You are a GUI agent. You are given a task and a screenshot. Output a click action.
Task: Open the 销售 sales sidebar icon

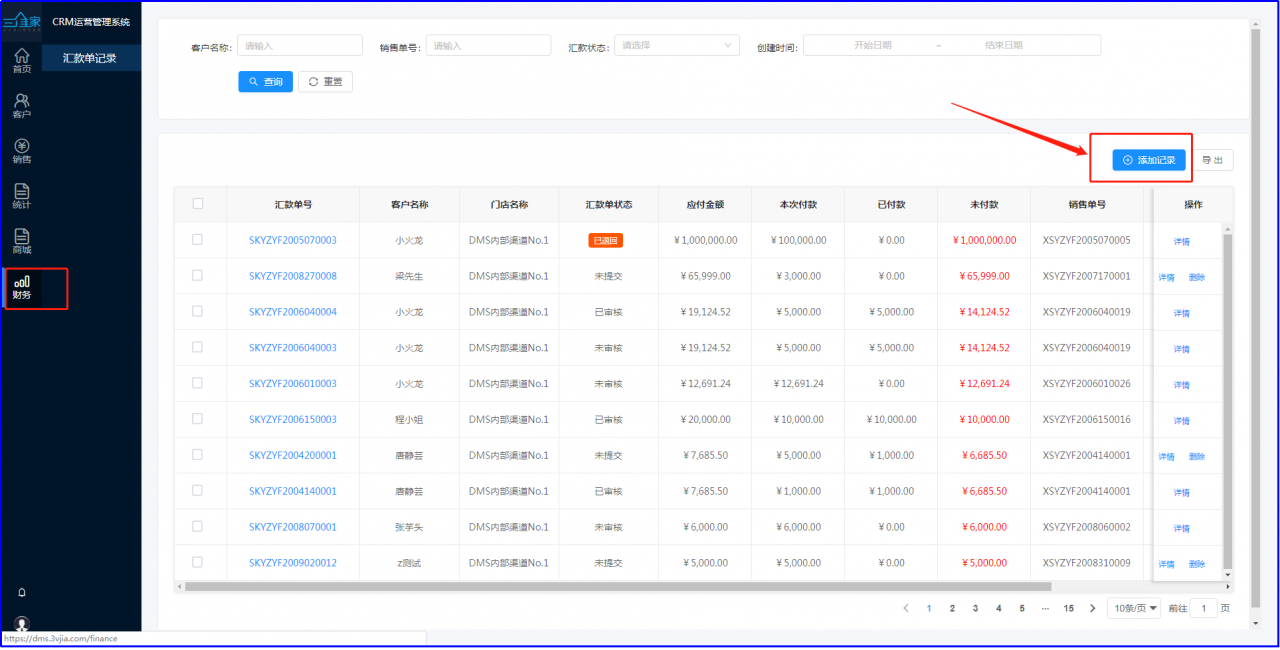pyautogui.click(x=21, y=150)
